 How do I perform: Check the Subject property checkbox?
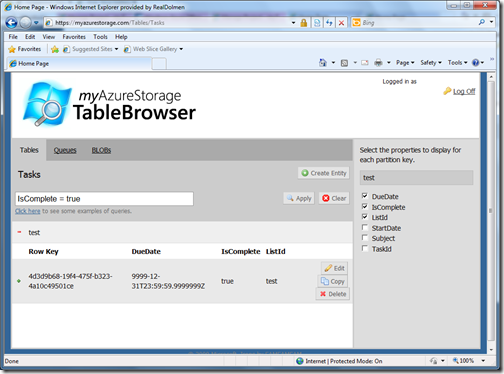(365, 238)
